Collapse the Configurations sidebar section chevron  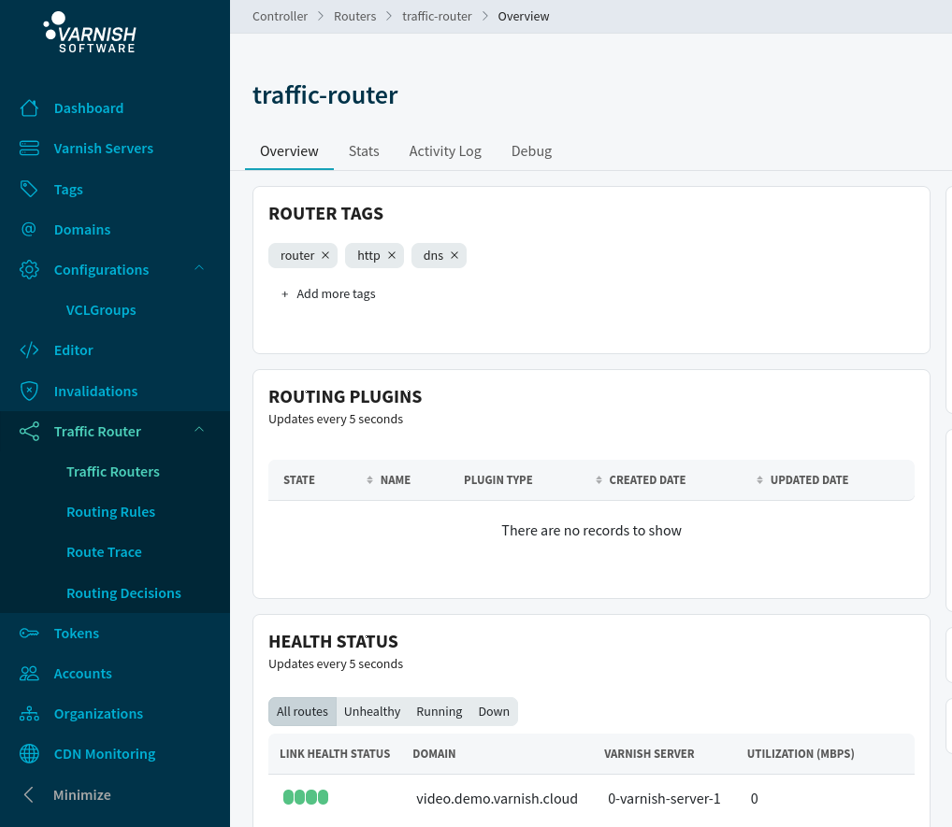point(199,269)
